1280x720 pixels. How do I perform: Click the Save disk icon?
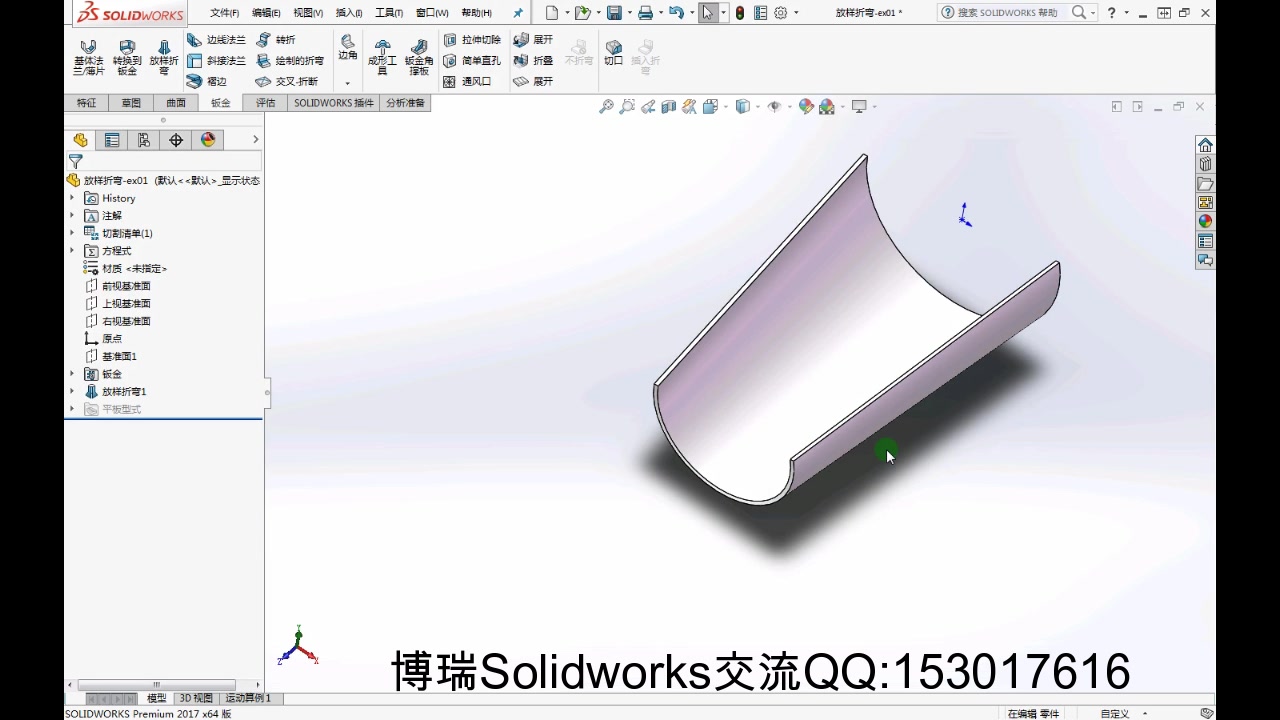614,13
